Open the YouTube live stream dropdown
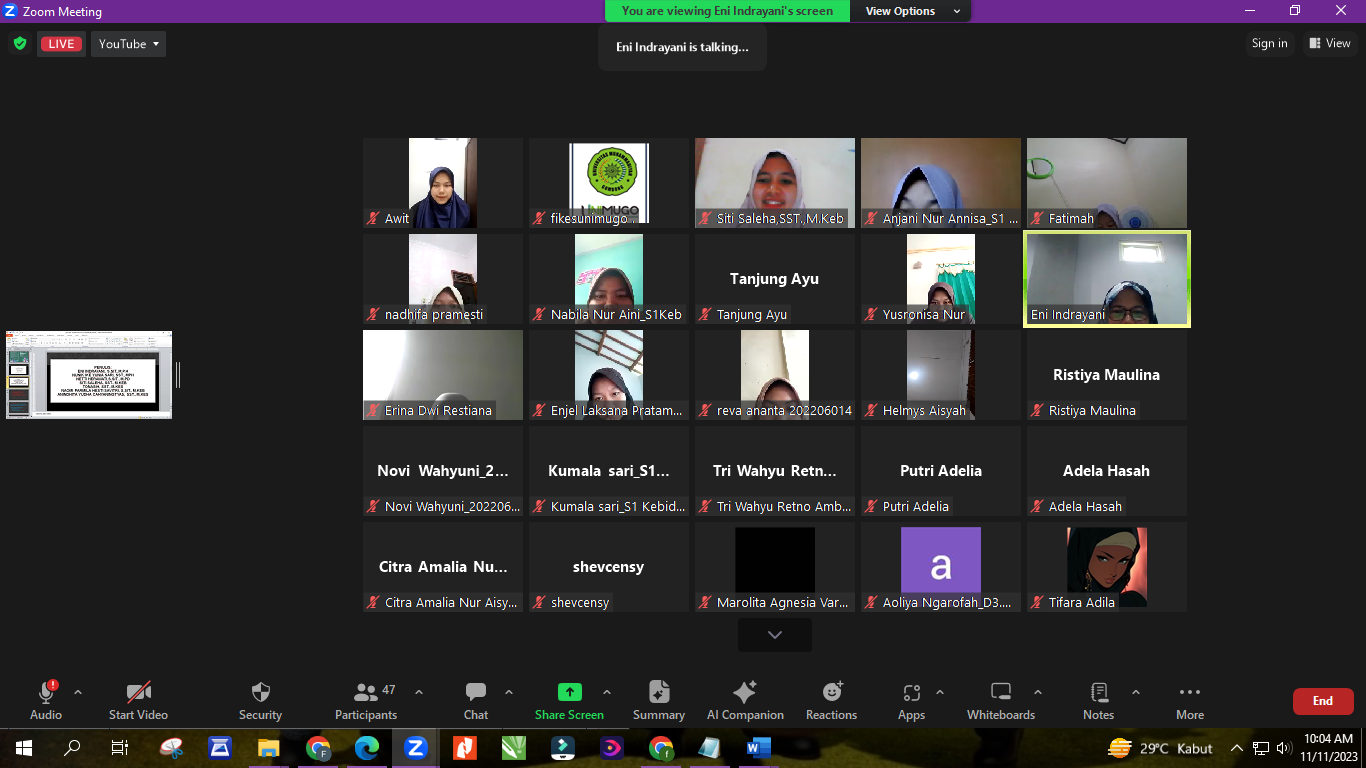1366x768 pixels. [129, 44]
